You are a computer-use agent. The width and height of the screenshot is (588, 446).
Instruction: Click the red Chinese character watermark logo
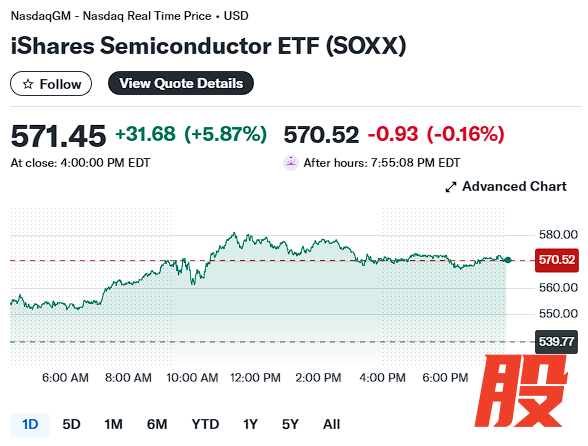coord(522,391)
